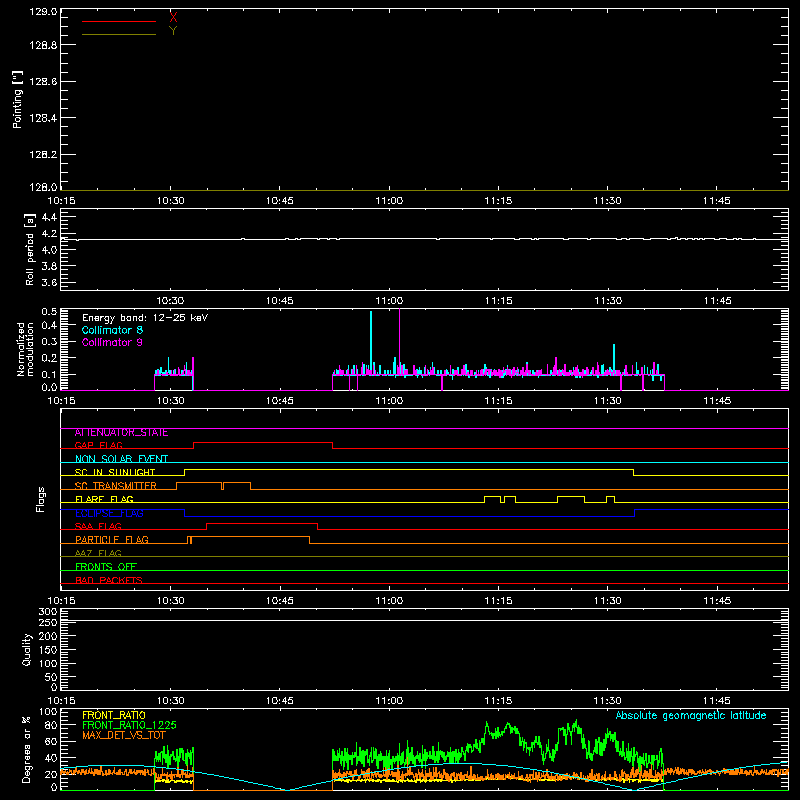Click '11:30' time label under Flags plot

608,601
